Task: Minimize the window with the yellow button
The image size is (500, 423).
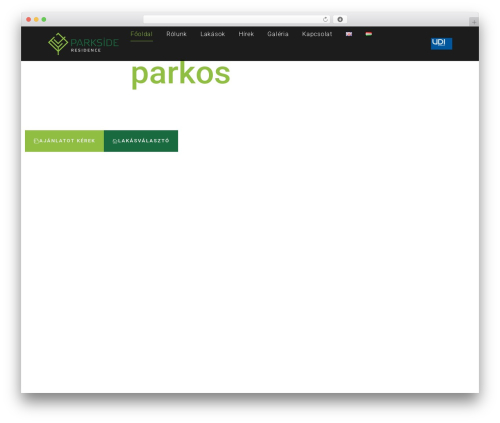Action: pyautogui.click(x=36, y=19)
